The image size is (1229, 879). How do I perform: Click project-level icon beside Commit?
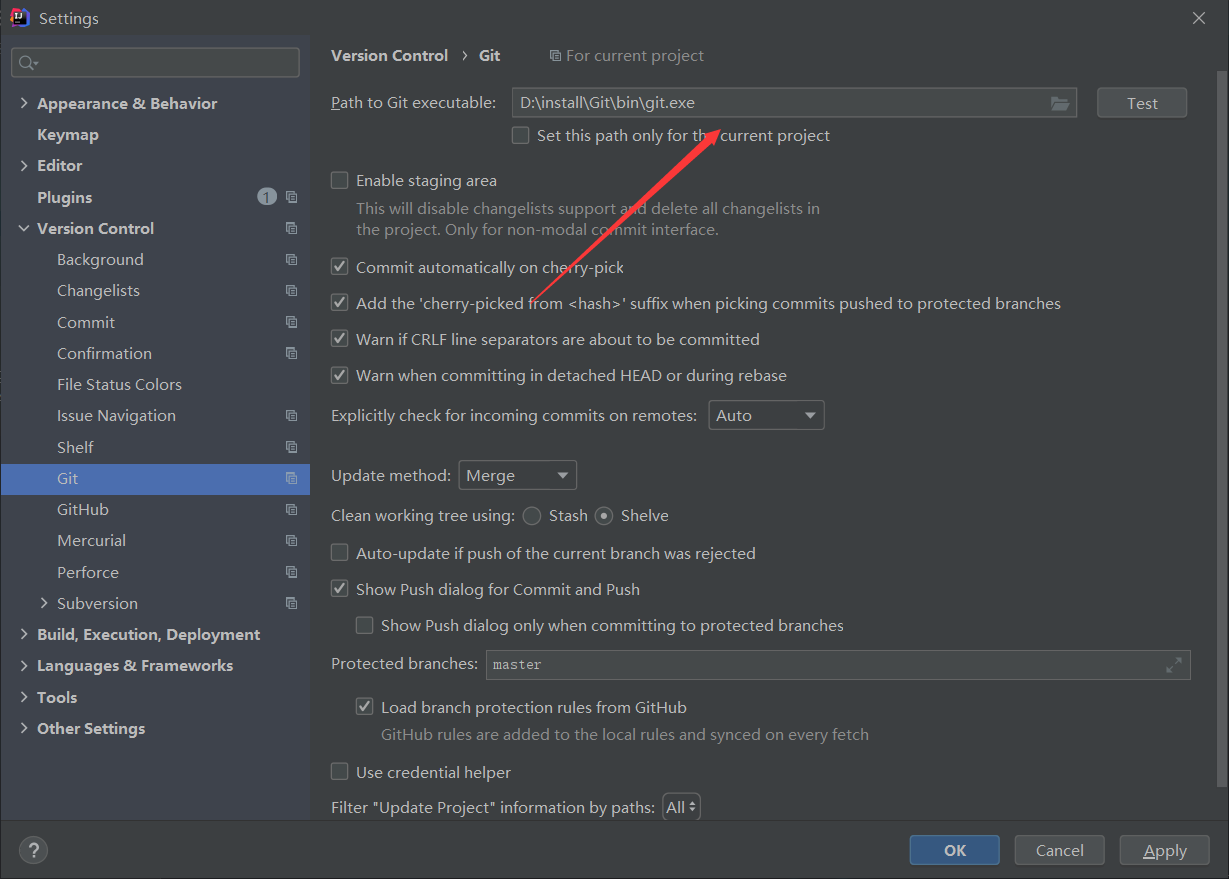pos(291,322)
